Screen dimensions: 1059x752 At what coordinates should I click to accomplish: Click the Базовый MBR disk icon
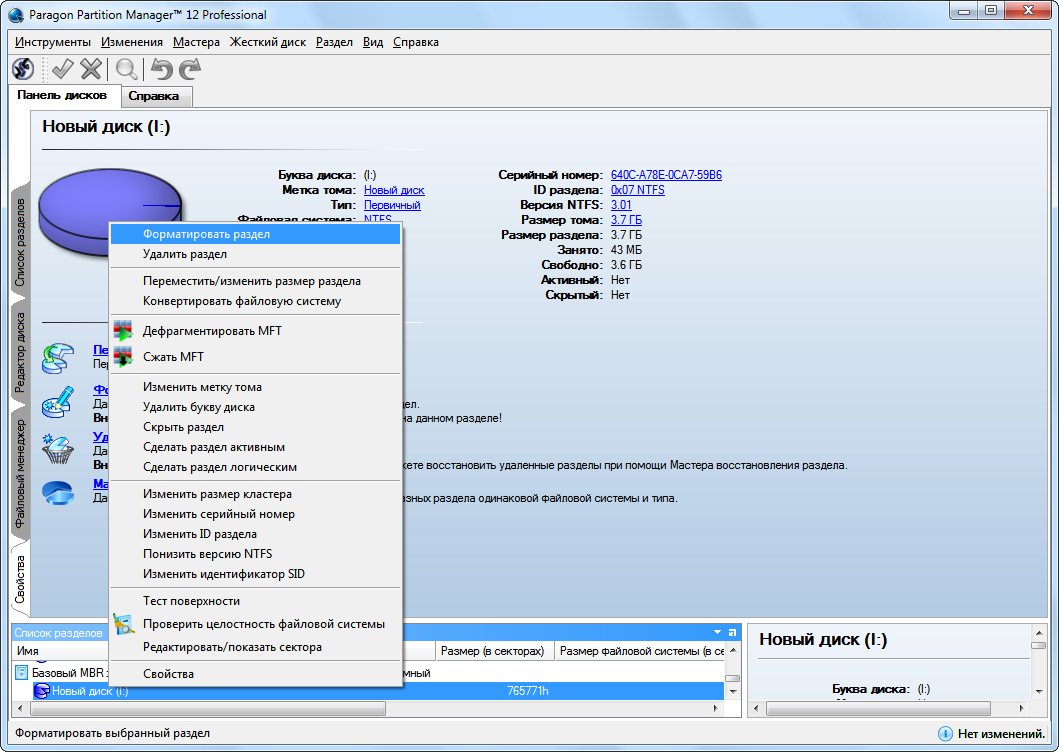(22, 673)
